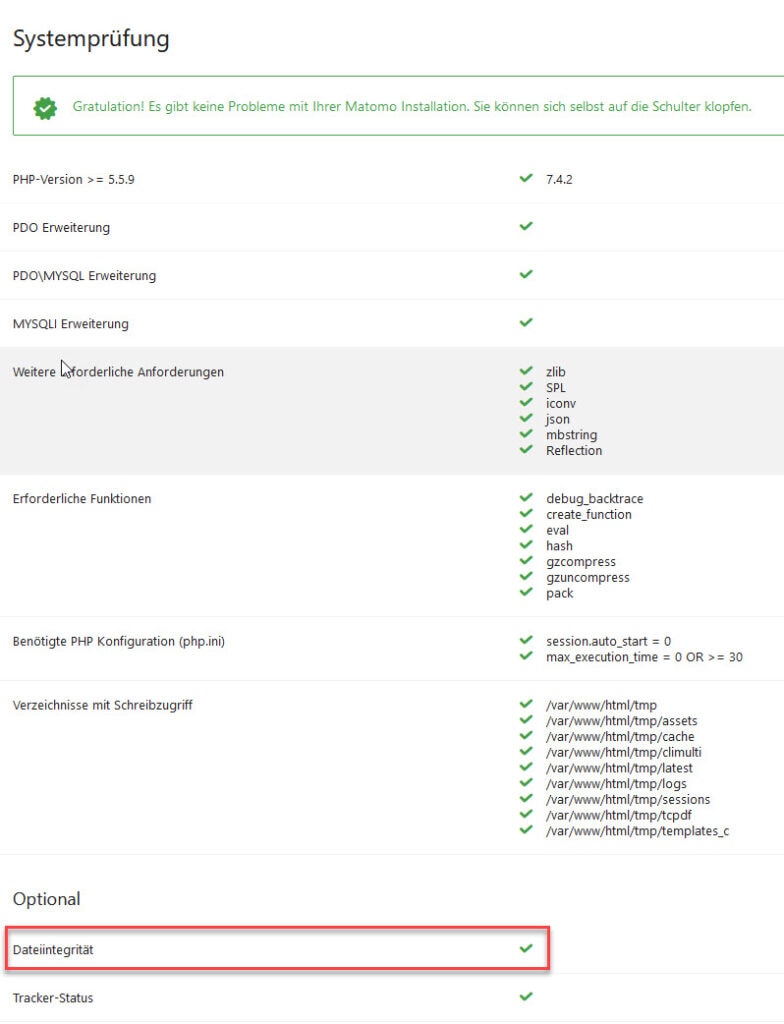Image resolution: width=784 pixels, height=1024 pixels.
Task: Click the version value 7.4.2
Action: [x=559, y=180]
